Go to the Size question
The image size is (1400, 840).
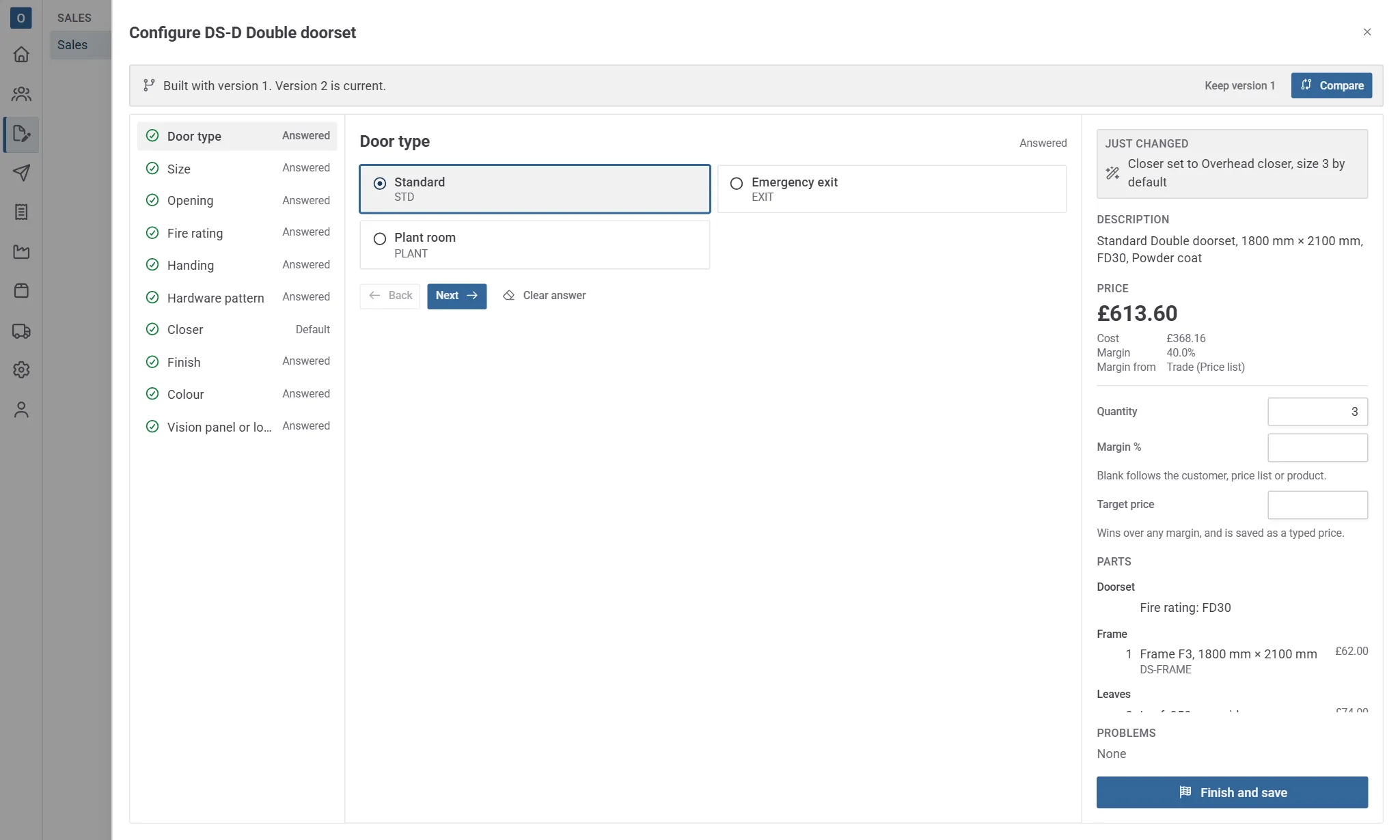[x=237, y=169]
